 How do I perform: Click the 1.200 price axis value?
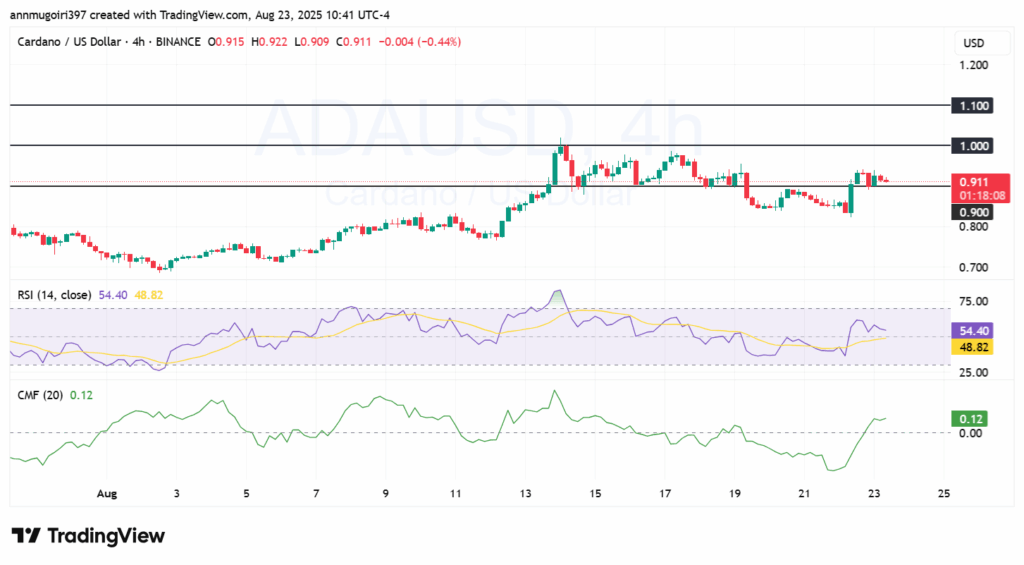973,65
